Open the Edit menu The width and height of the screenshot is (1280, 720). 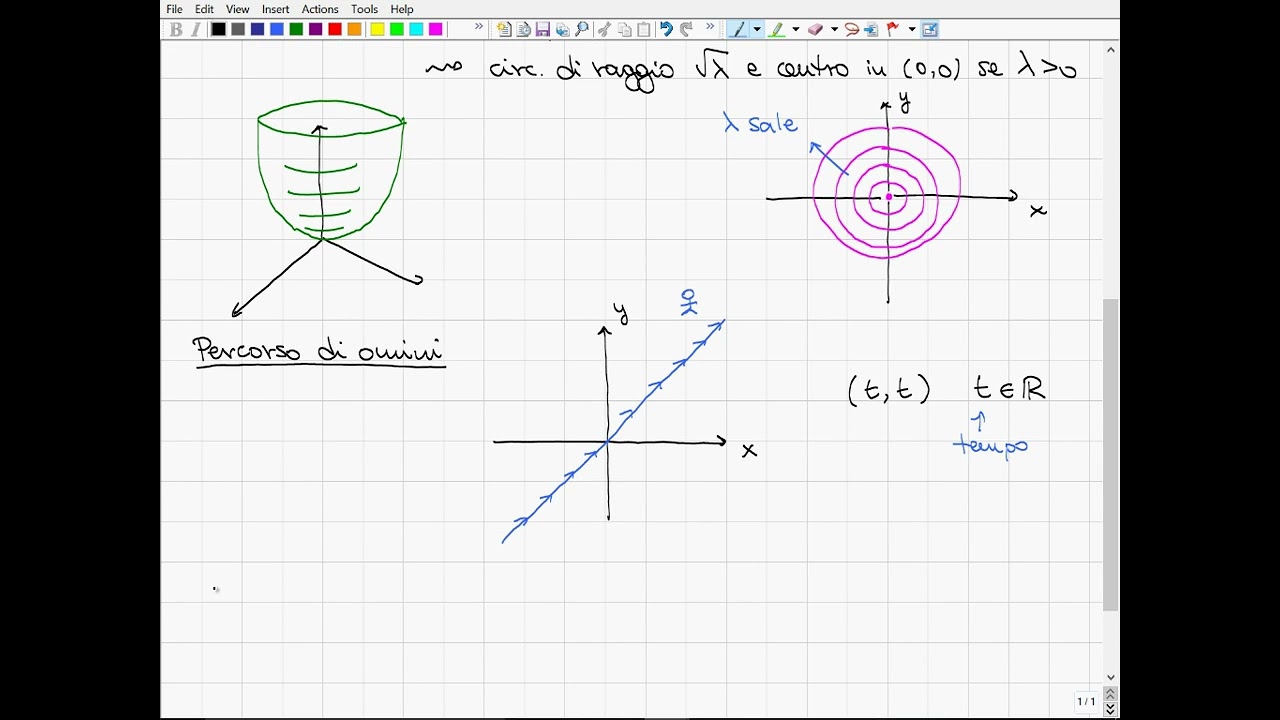tap(204, 9)
